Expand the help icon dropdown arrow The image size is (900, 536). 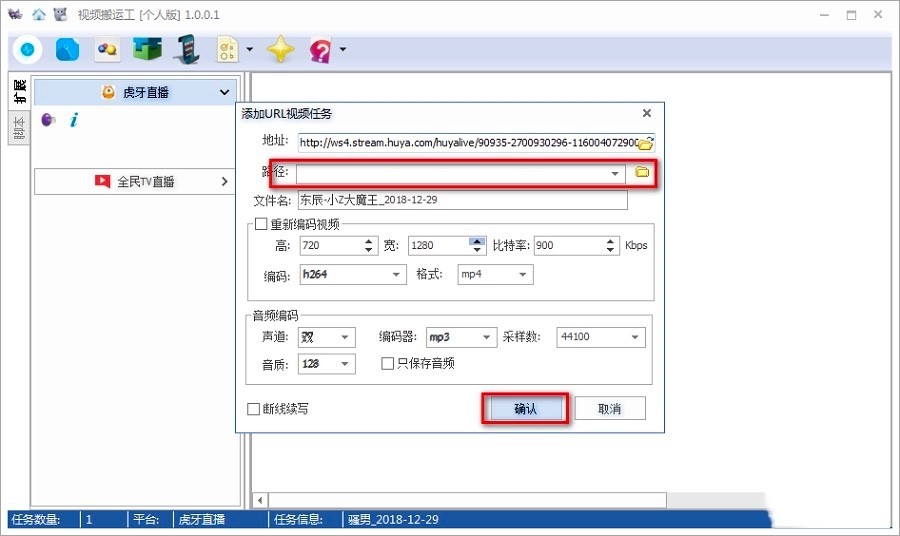(x=343, y=49)
